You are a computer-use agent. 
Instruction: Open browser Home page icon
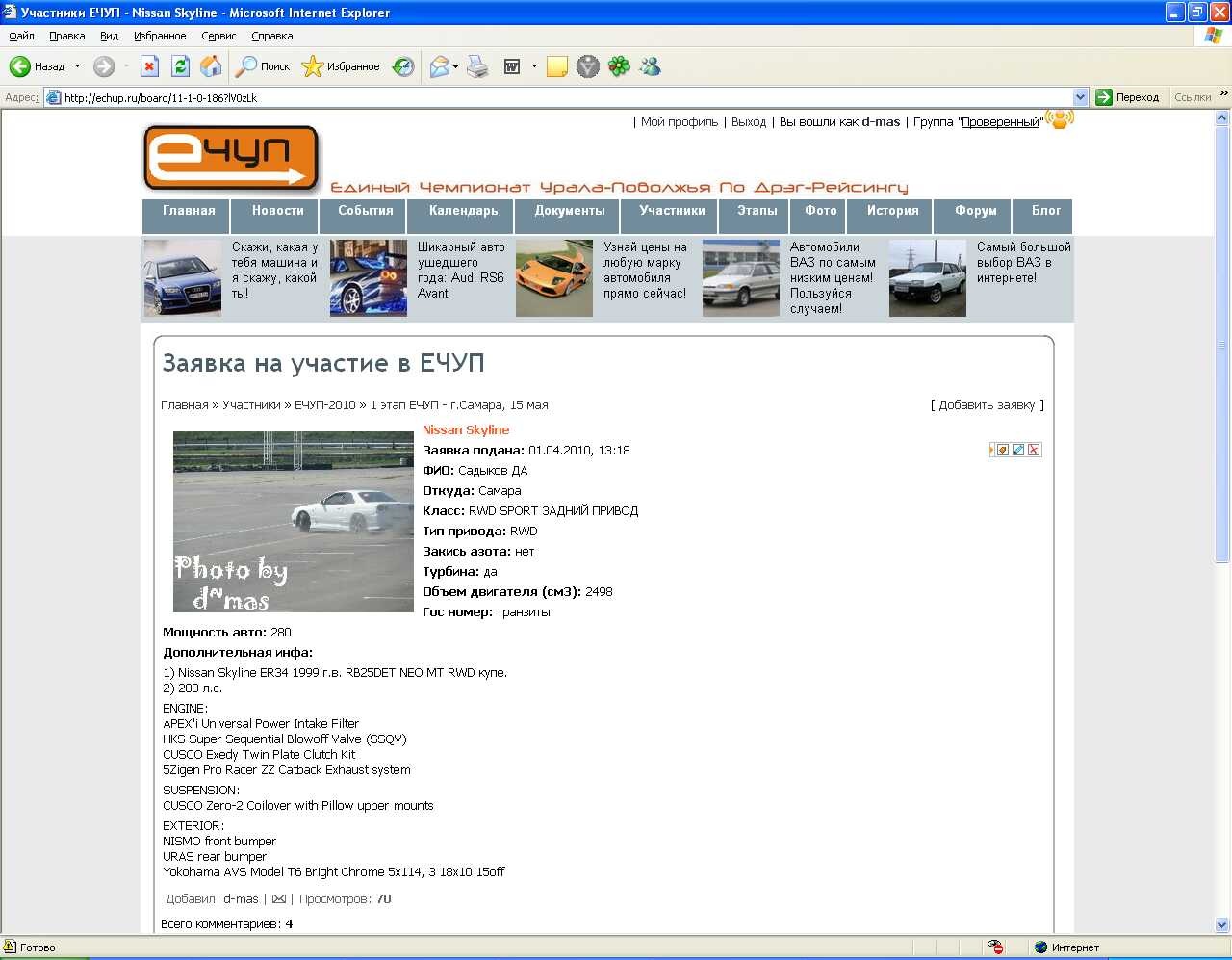[211, 66]
